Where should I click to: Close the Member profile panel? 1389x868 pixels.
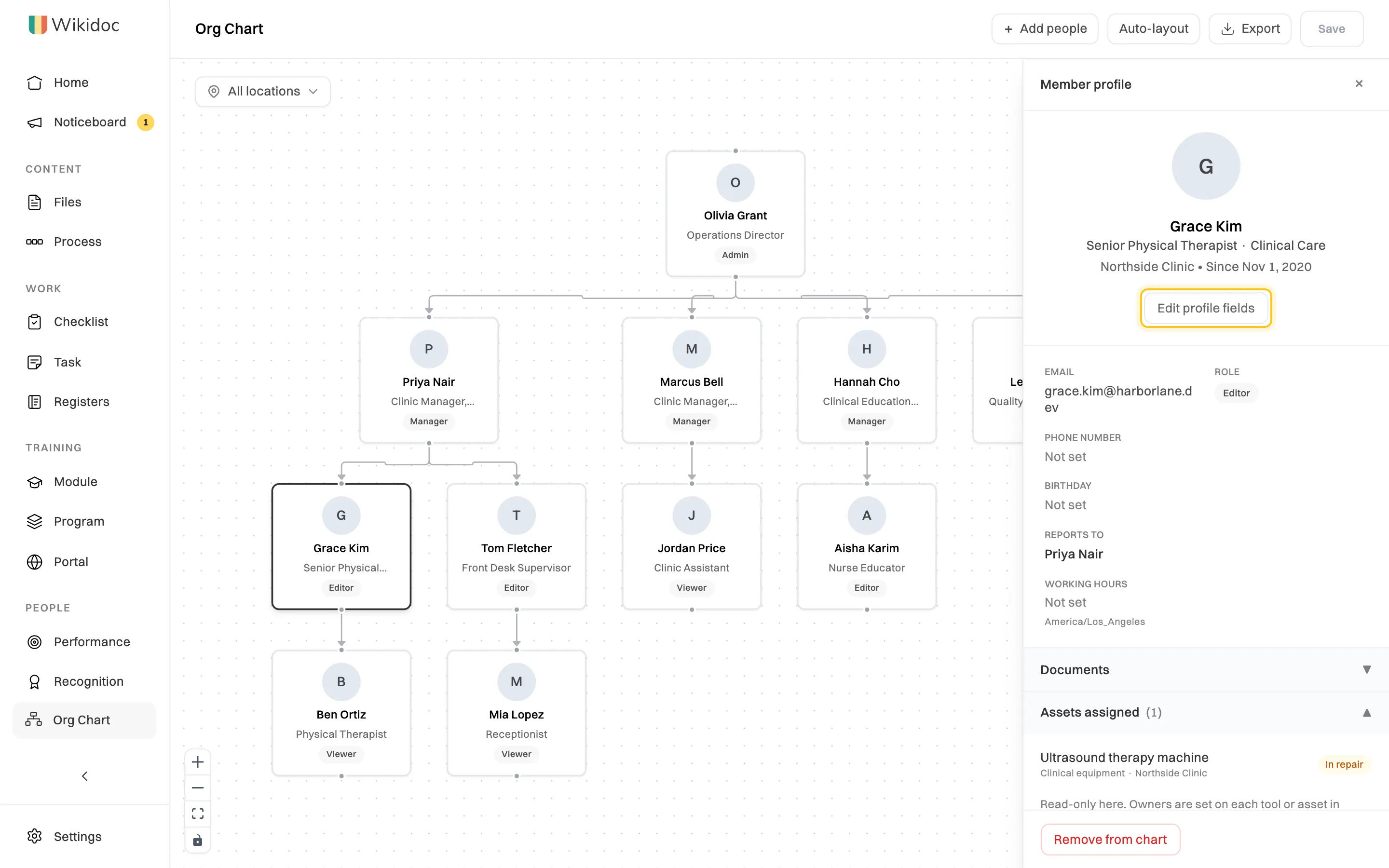pyautogui.click(x=1359, y=84)
